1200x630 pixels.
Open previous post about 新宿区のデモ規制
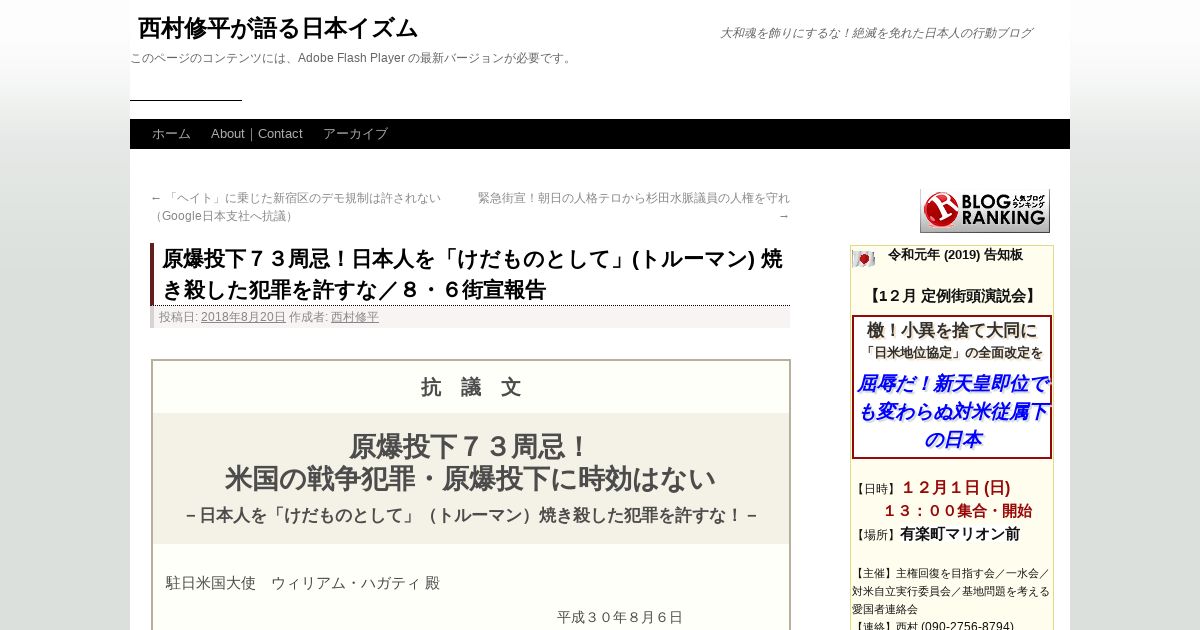pos(296,207)
